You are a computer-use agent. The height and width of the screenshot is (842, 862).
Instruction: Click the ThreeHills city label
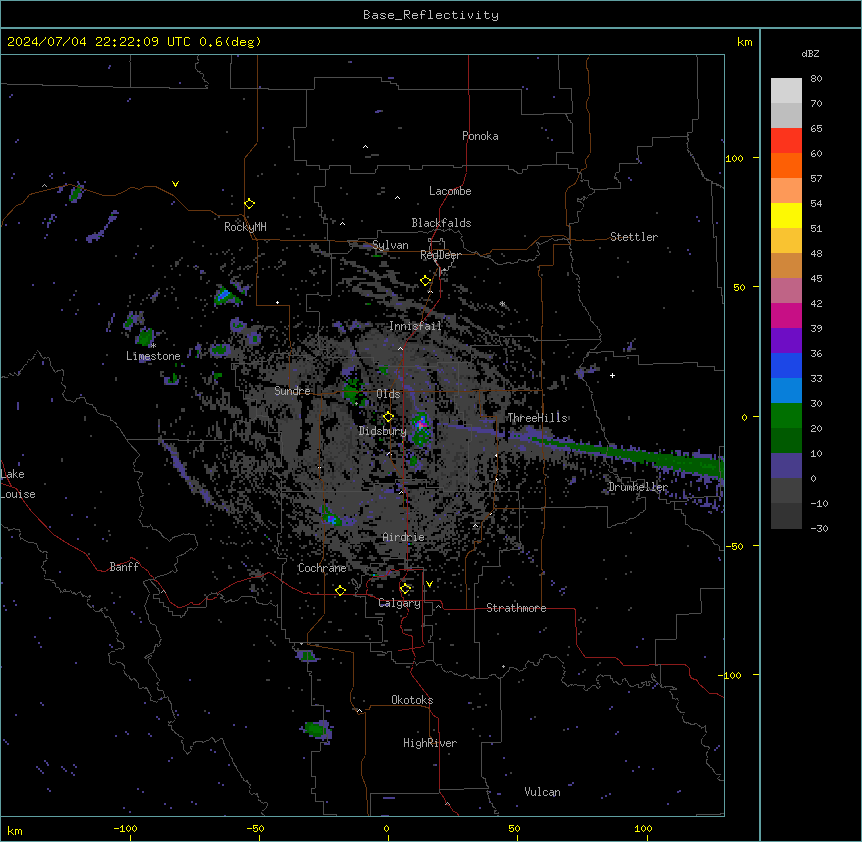pyautogui.click(x=537, y=418)
